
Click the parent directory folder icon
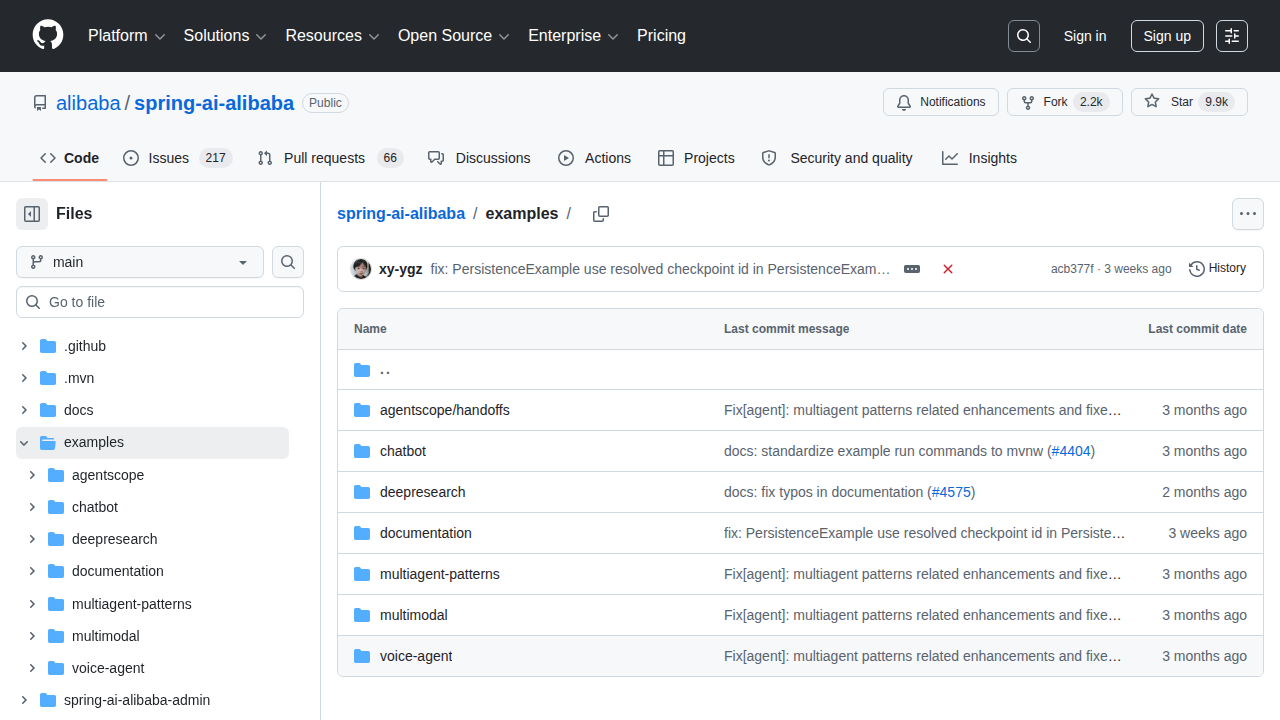point(362,370)
